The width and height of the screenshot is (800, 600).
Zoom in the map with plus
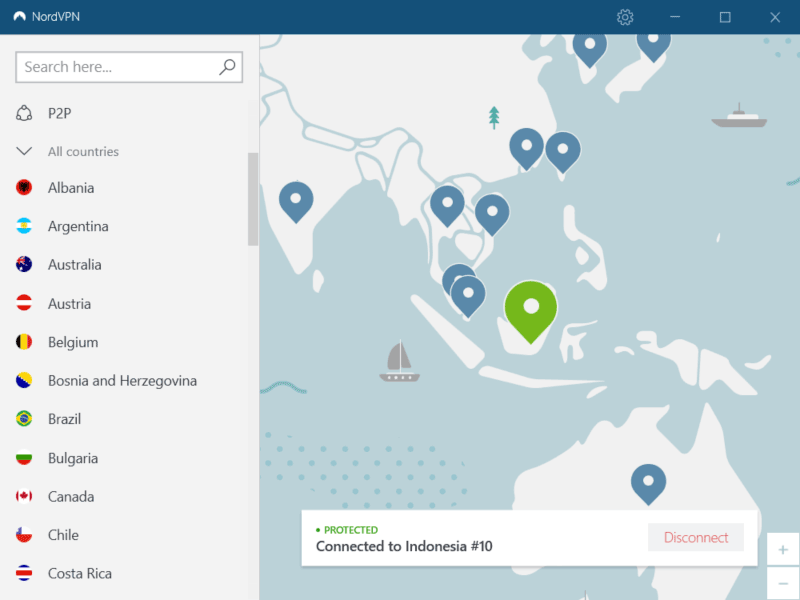pyautogui.click(x=783, y=549)
